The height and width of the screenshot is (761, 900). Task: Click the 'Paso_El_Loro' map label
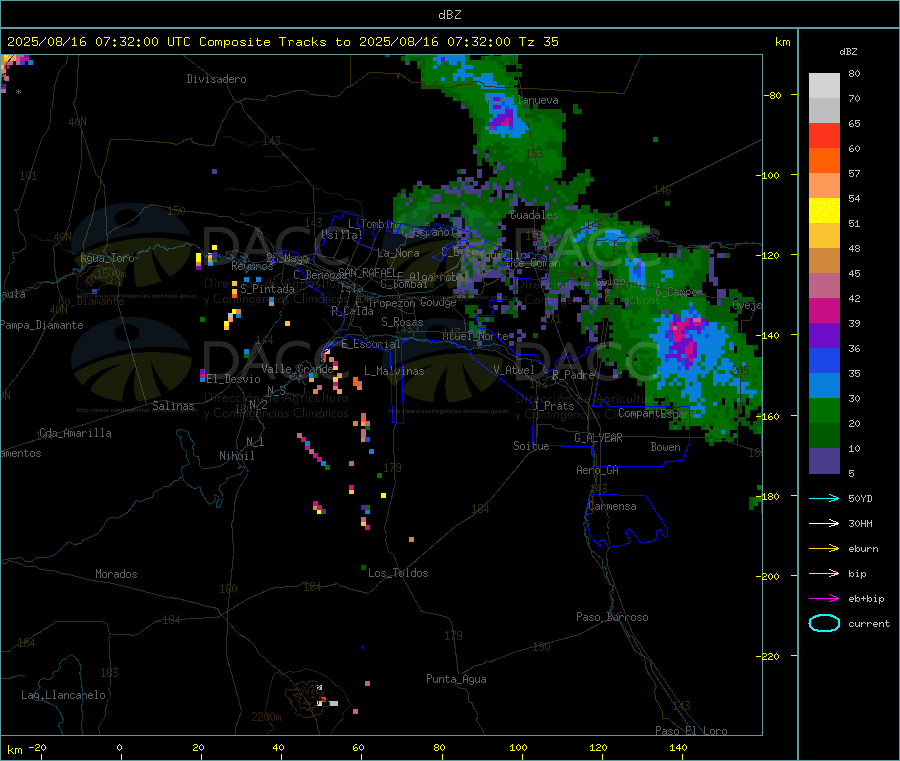tap(692, 731)
